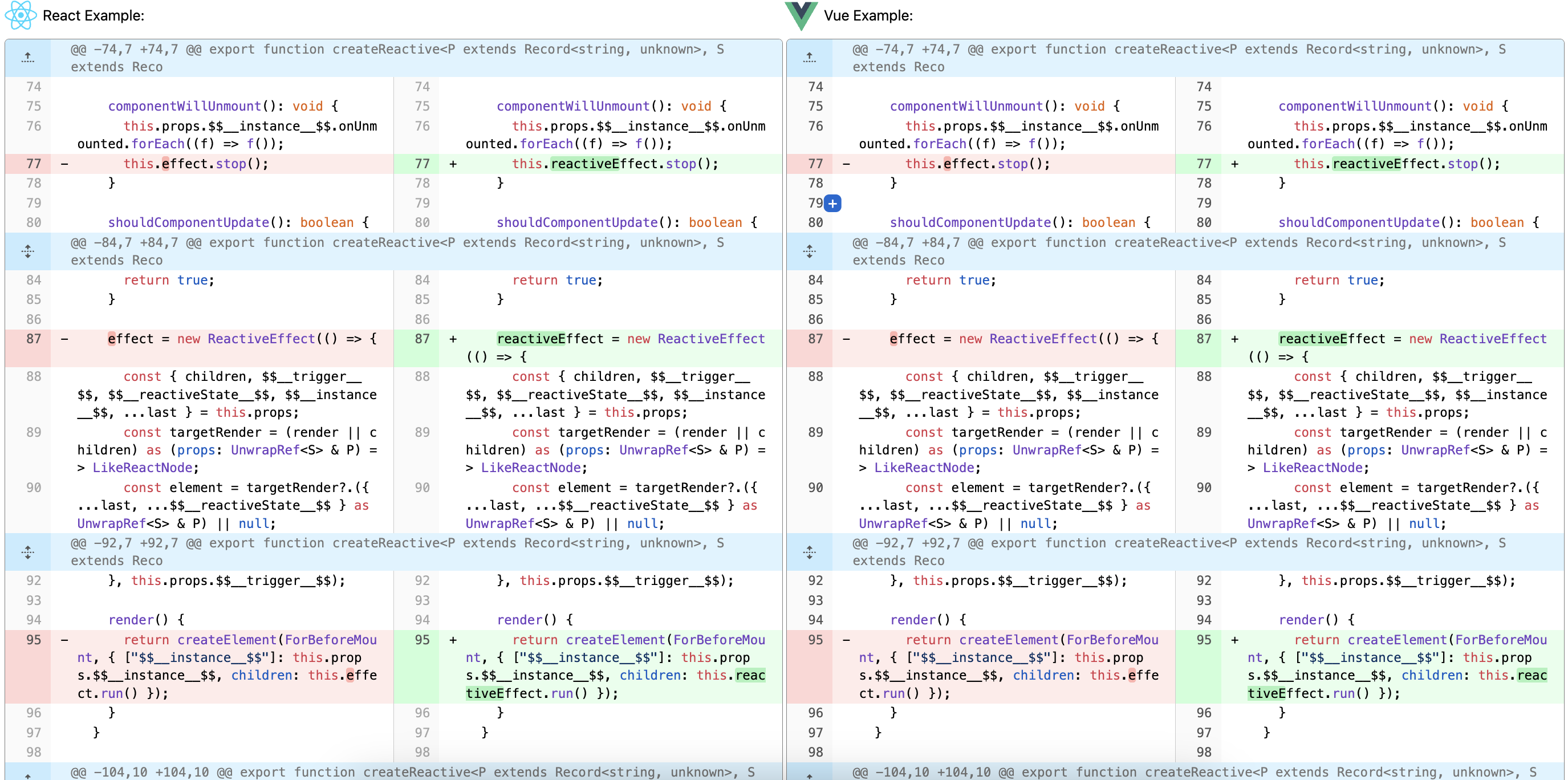Expand hidden lines at React -84,7 hunk

click(27, 251)
